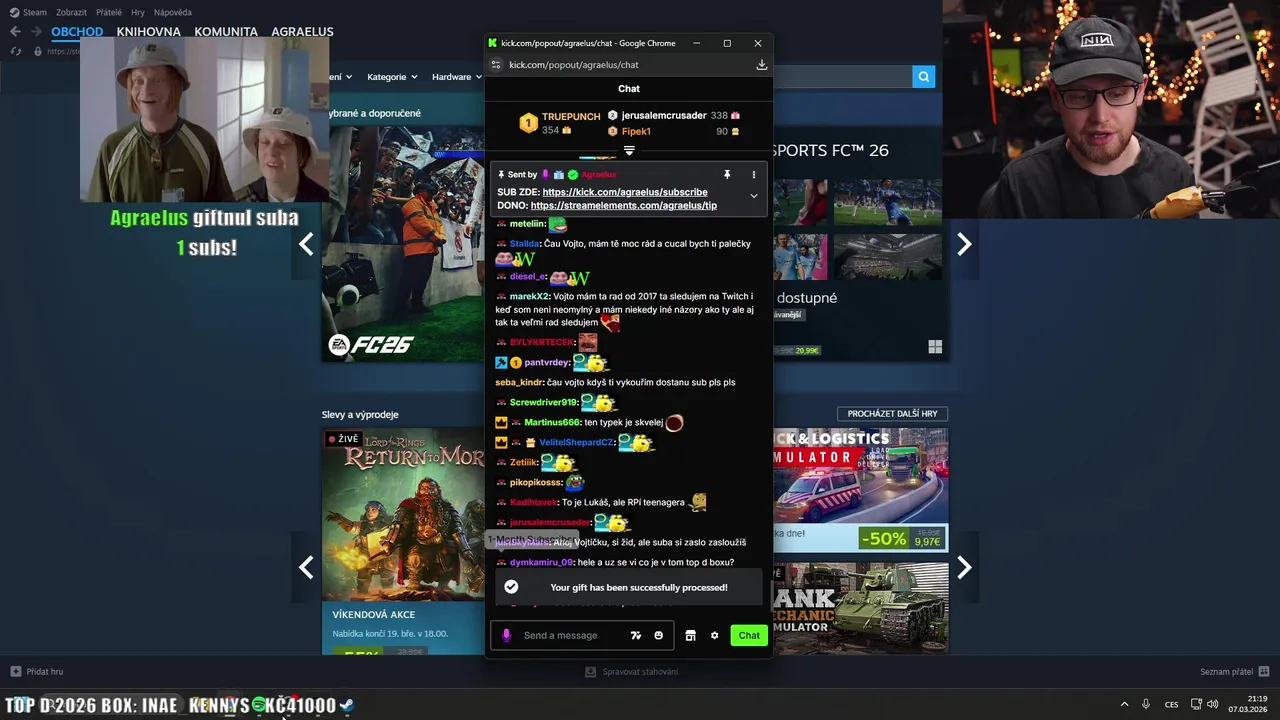Screen dimensions: 1280x720
Task: Click username Stalida in chat
Action: [x=524, y=243]
